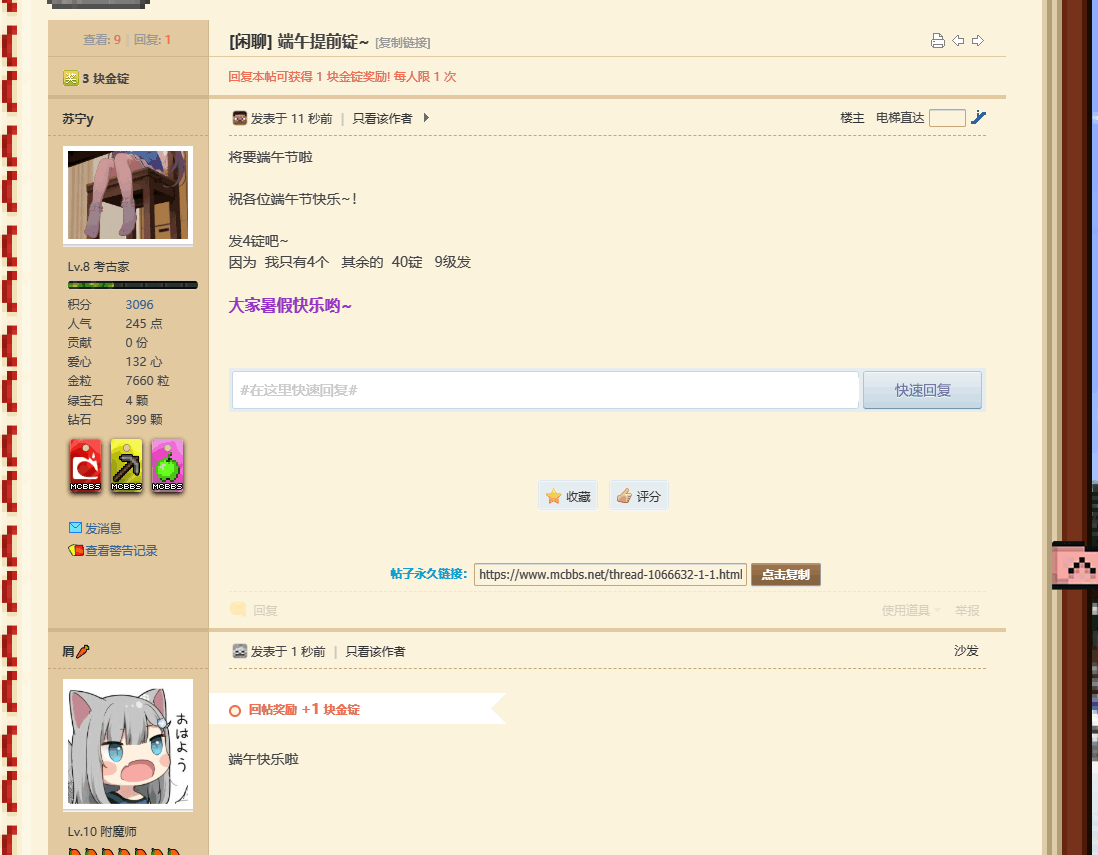Click second post author's head icon
The image size is (1098, 855).
(239, 651)
